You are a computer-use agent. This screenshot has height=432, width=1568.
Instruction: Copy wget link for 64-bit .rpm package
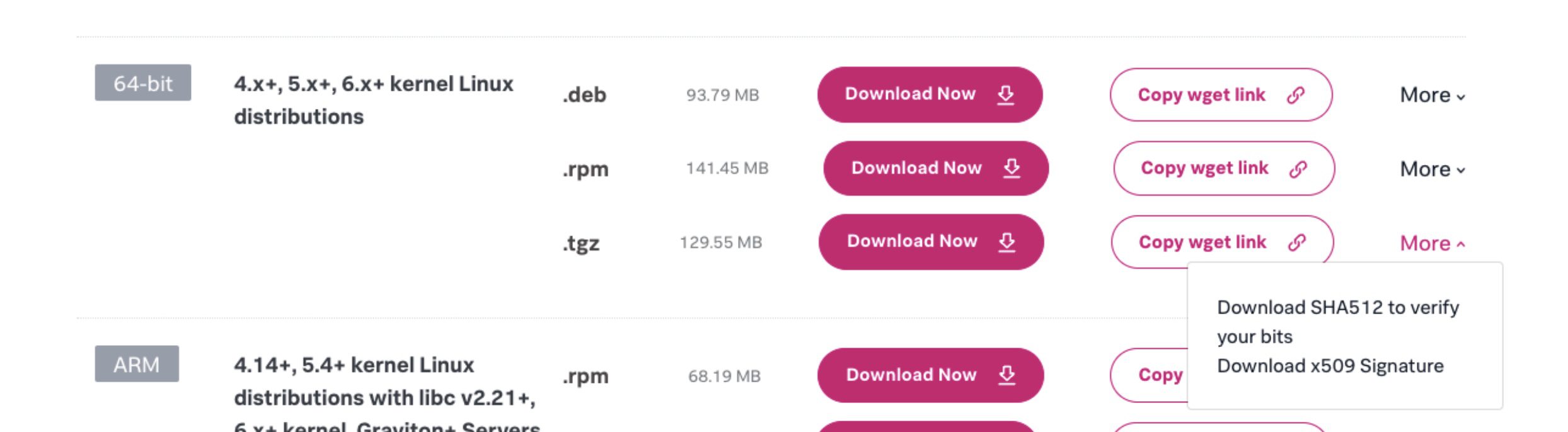coord(1224,168)
